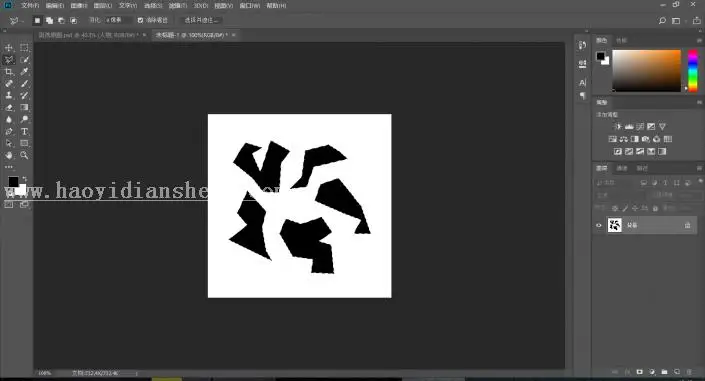Select the Brush tool
The image size is (705, 381).
(24, 84)
